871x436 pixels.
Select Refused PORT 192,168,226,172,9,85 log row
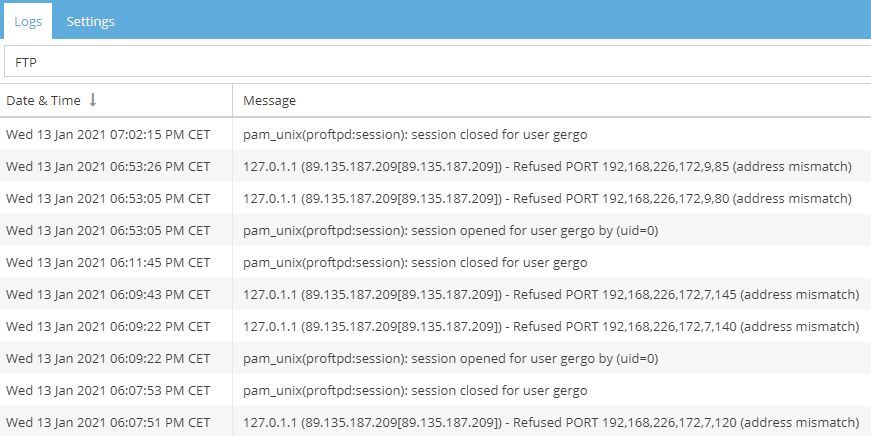tap(547, 166)
